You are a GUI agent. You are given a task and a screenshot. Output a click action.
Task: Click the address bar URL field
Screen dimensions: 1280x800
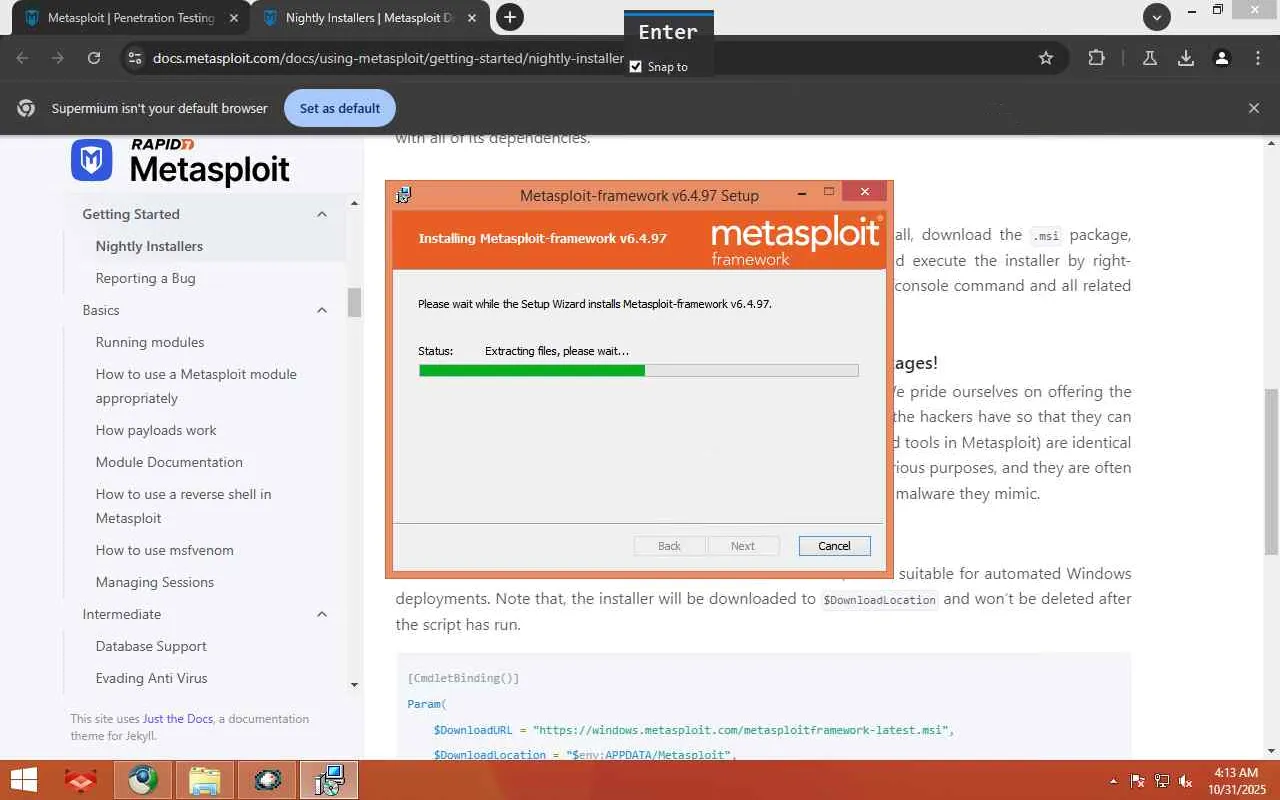coord(388,58)
